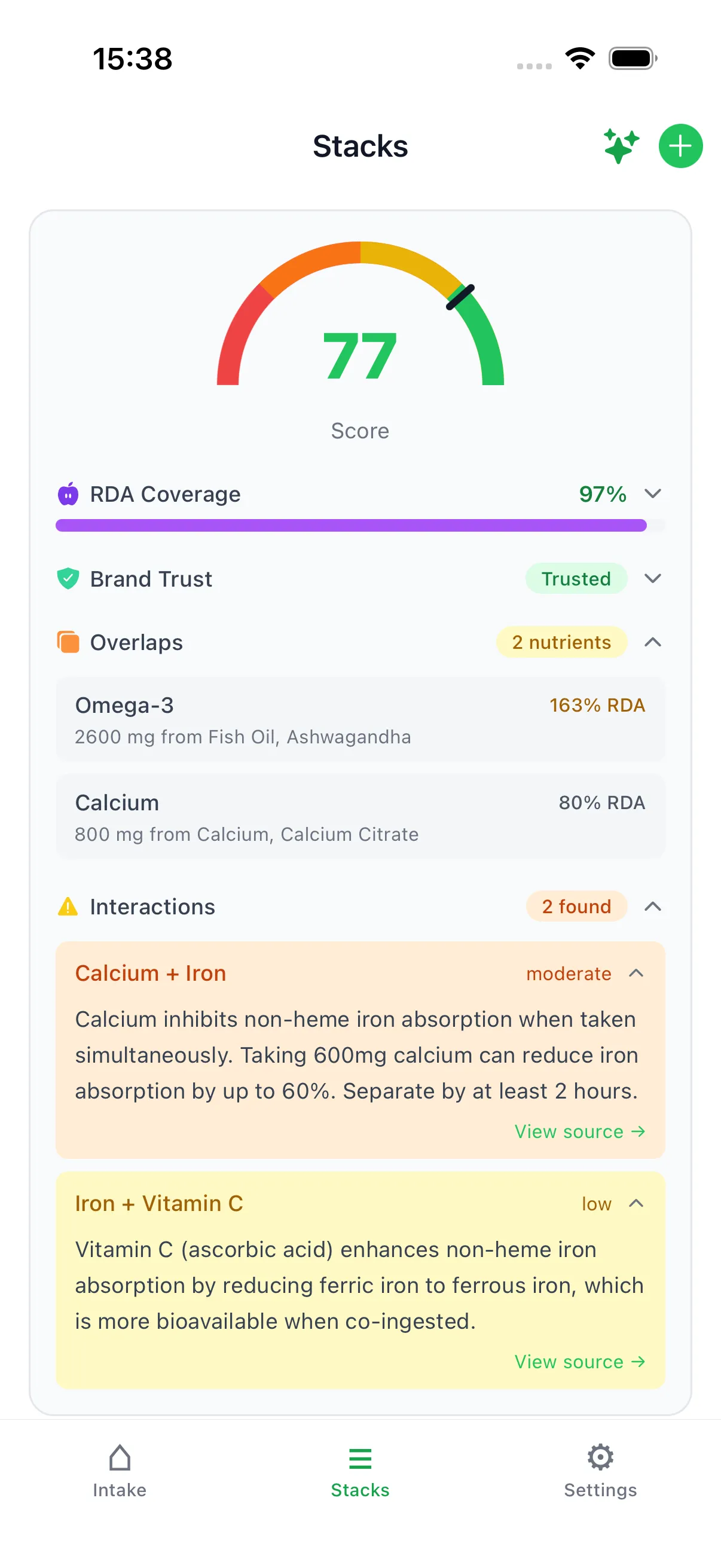Click the orange Overlaps icon

tap(68, 642)
